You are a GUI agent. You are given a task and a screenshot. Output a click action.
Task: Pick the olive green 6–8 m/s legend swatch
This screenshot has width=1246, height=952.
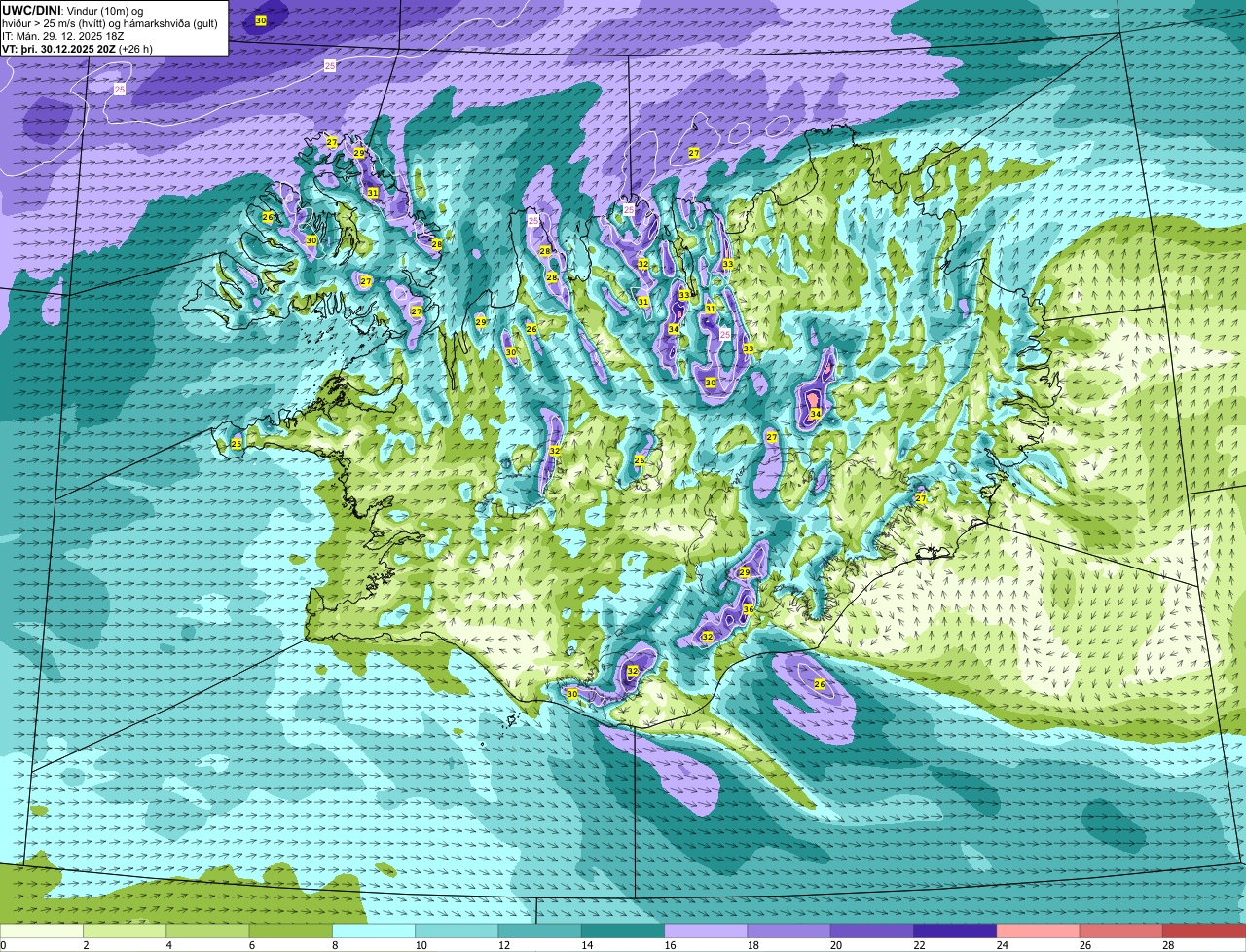point(291,931)
